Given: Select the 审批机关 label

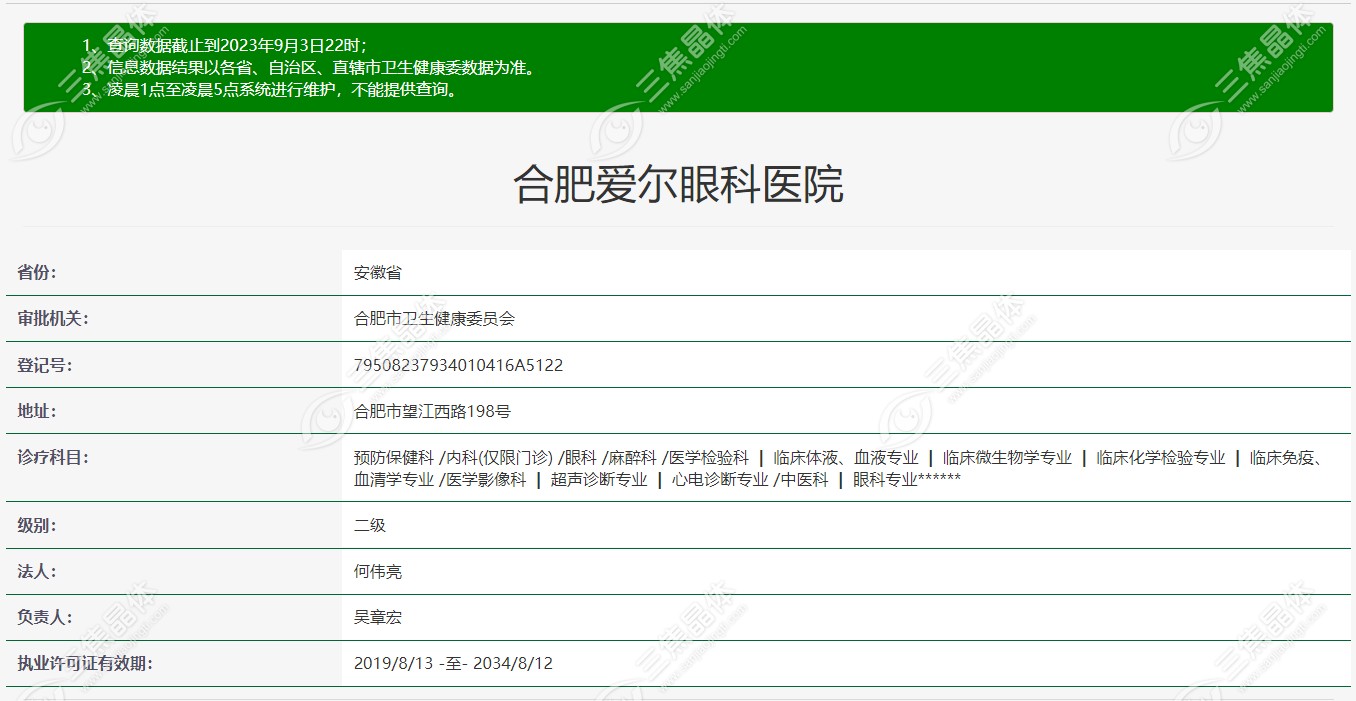Looking at the screenshot, I should [53, 319].
